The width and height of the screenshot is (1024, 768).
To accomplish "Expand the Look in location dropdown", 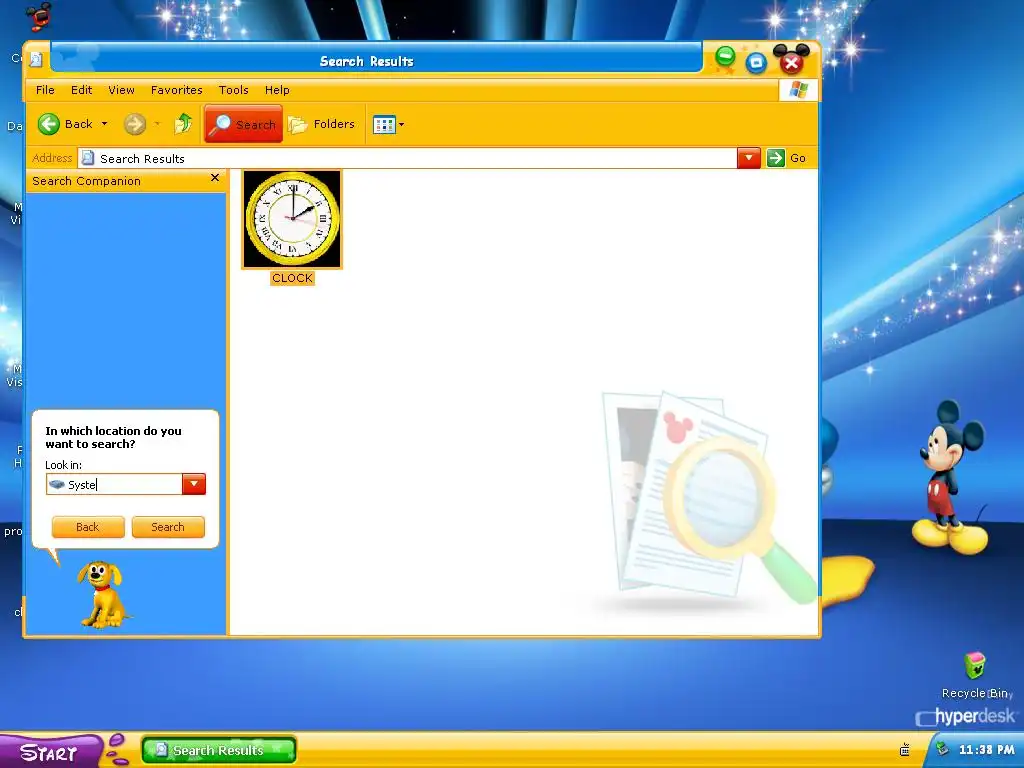I will click(194, 484).
